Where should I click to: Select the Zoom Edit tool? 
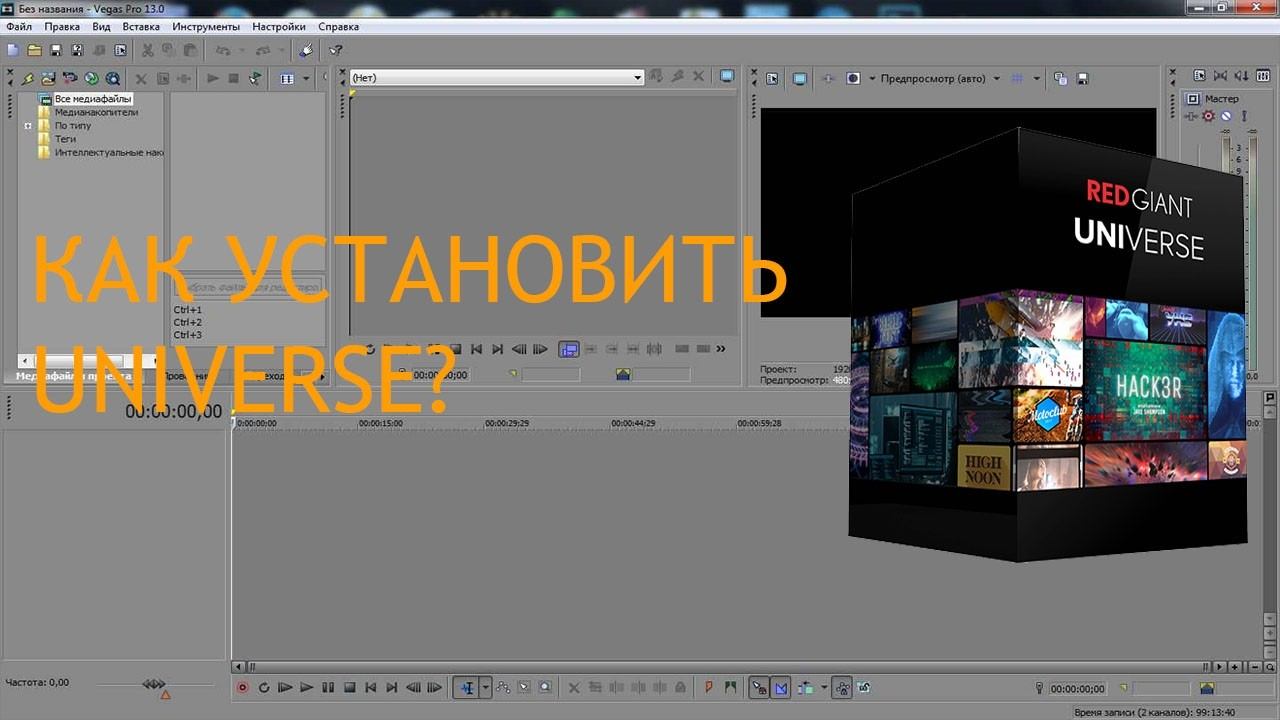click(x=545, y=687)
